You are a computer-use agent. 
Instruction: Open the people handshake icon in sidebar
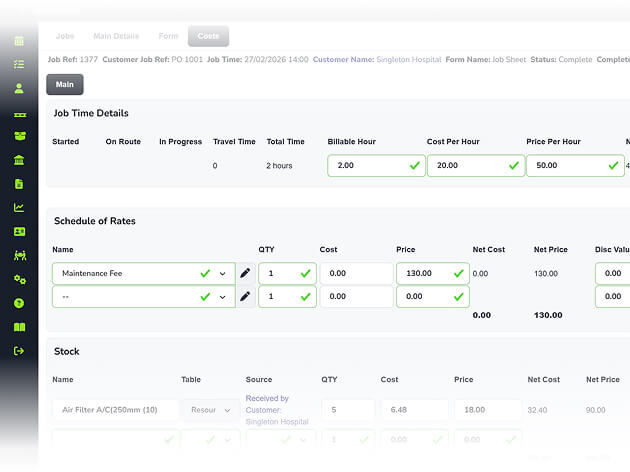tap(20, 255)
